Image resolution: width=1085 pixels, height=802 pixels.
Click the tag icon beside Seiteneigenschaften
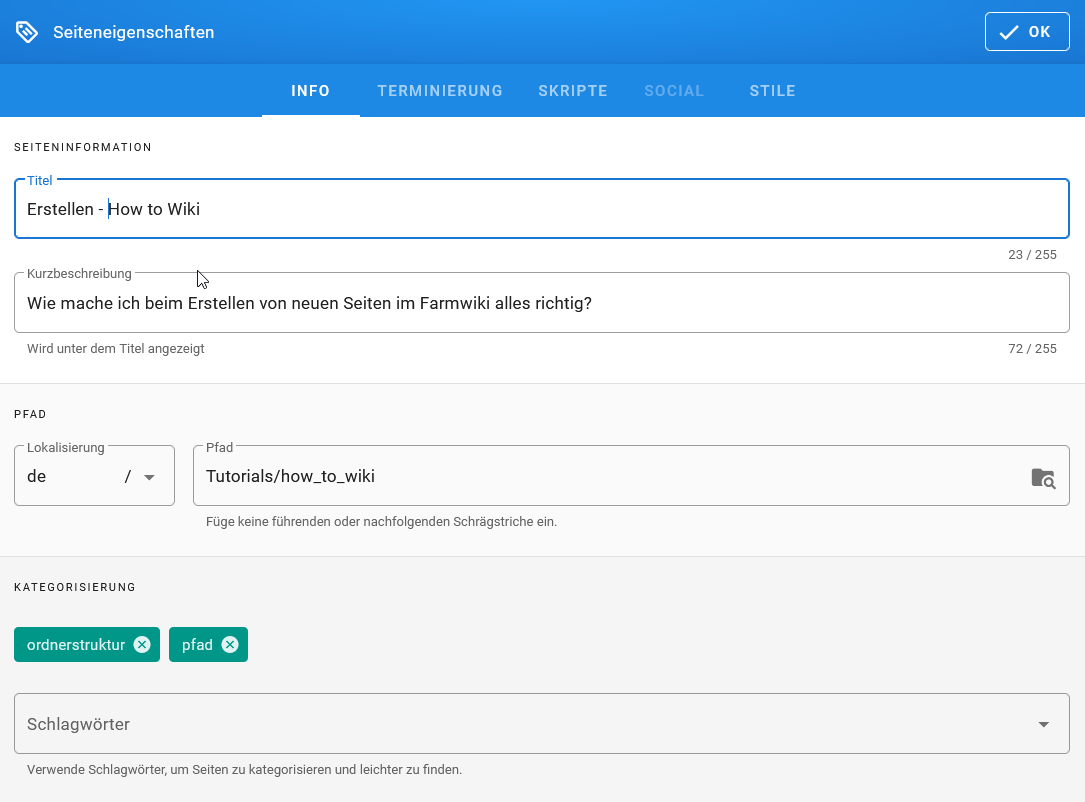click(27, 32)
